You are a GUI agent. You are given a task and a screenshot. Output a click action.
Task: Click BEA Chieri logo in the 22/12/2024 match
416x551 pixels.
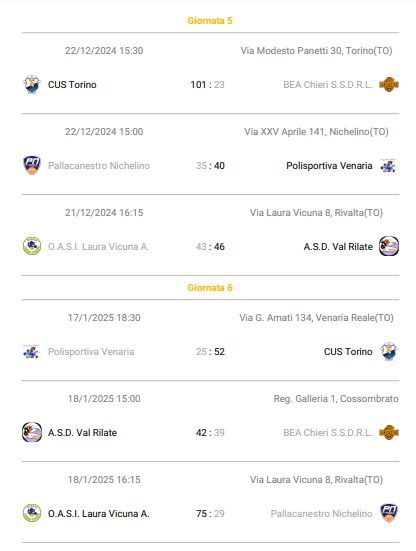(389, 85)
